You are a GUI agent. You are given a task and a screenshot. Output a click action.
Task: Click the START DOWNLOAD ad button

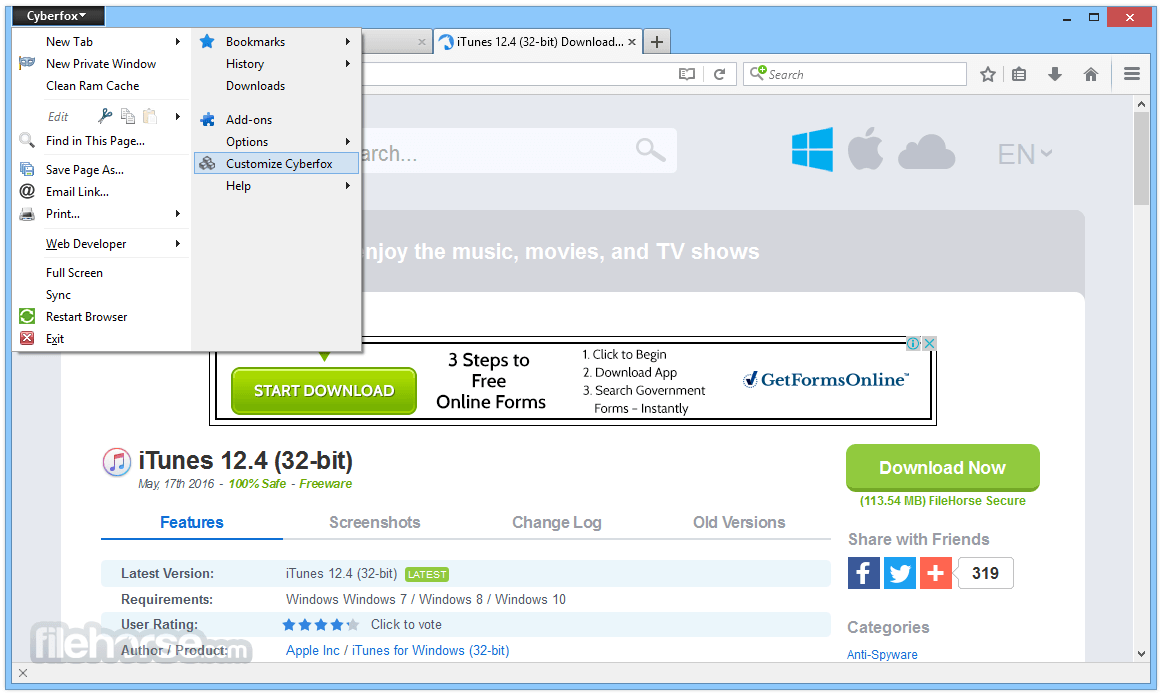[x=324, y=391]
